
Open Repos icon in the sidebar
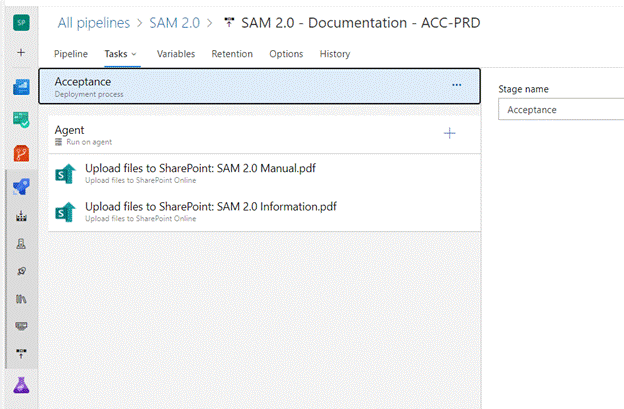[x=21, y=153]
